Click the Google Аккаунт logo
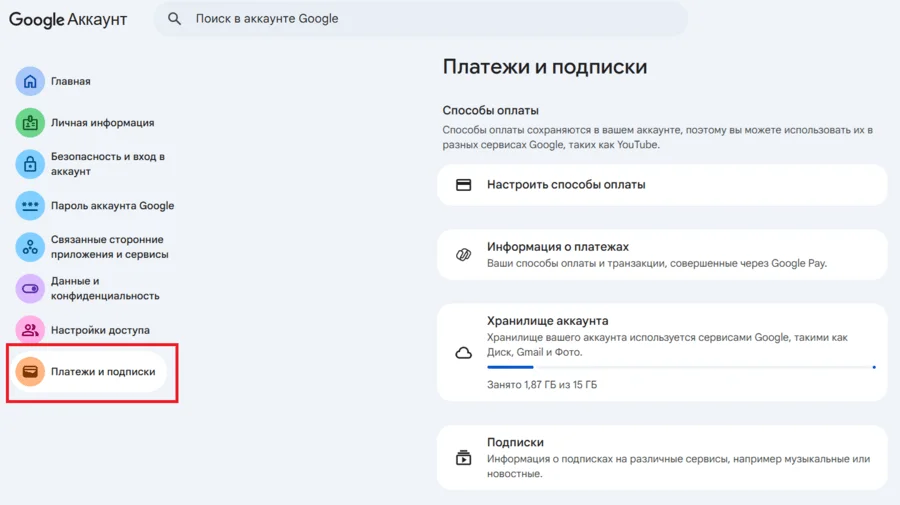Viewport: 900px width, 505px height. pos(68,19)
